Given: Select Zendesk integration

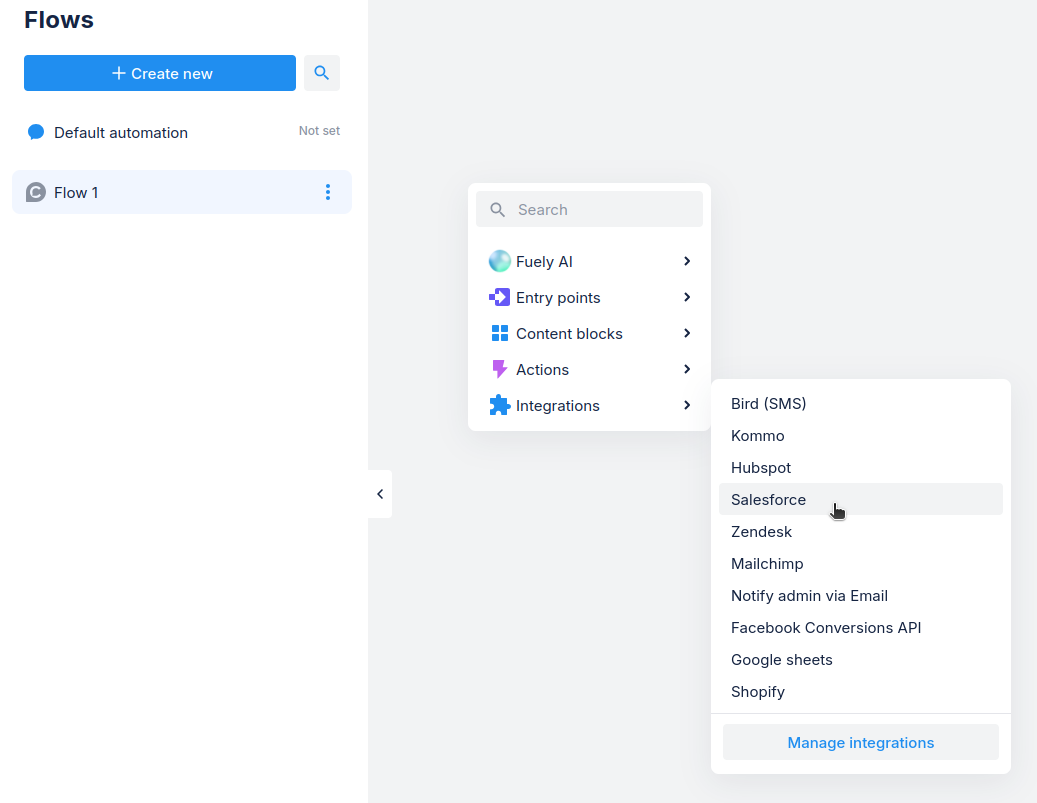Looking at the screenshot, I should (860, 532).
